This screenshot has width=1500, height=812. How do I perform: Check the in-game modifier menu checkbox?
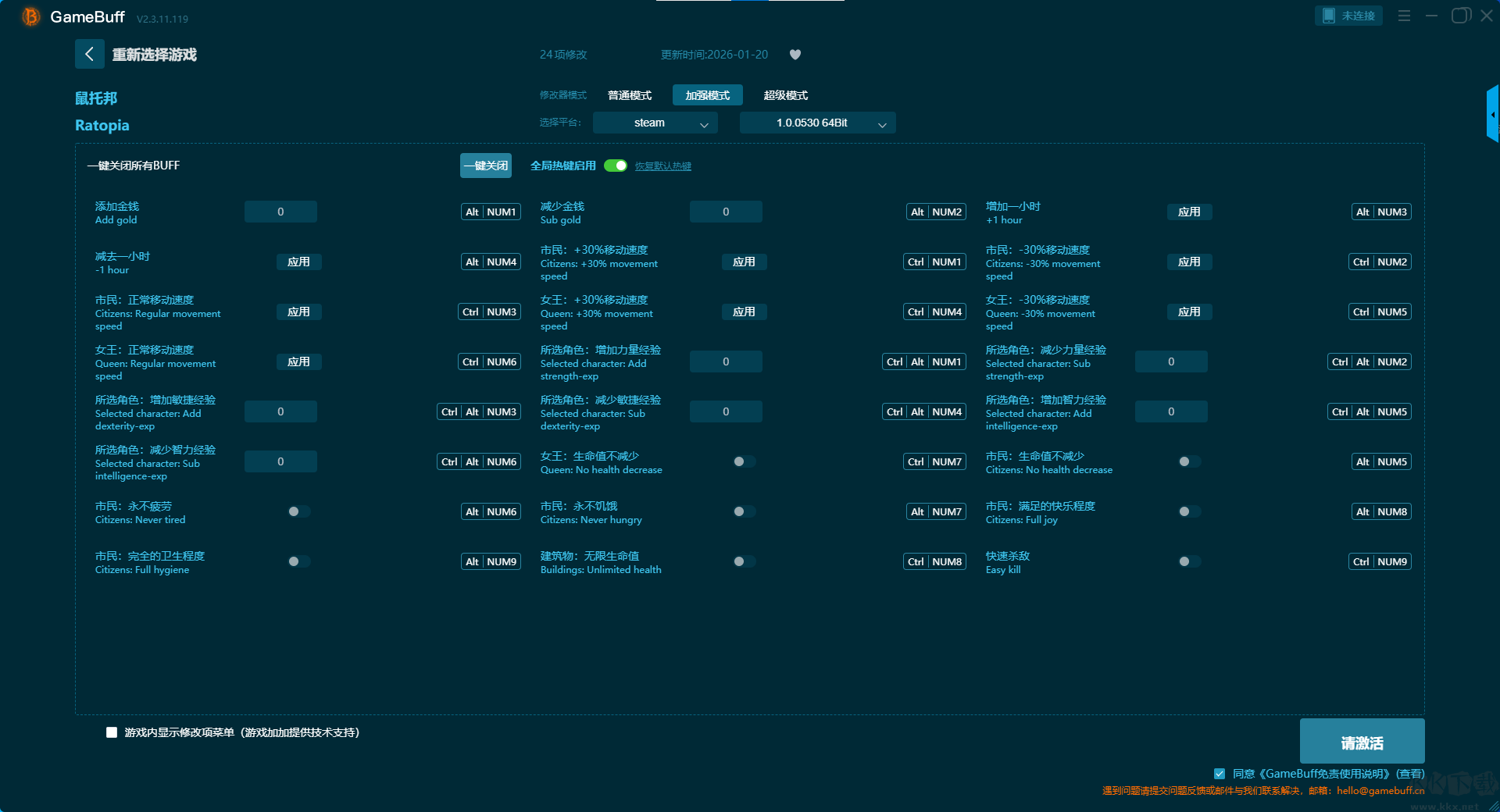click(x=112, y=732)
